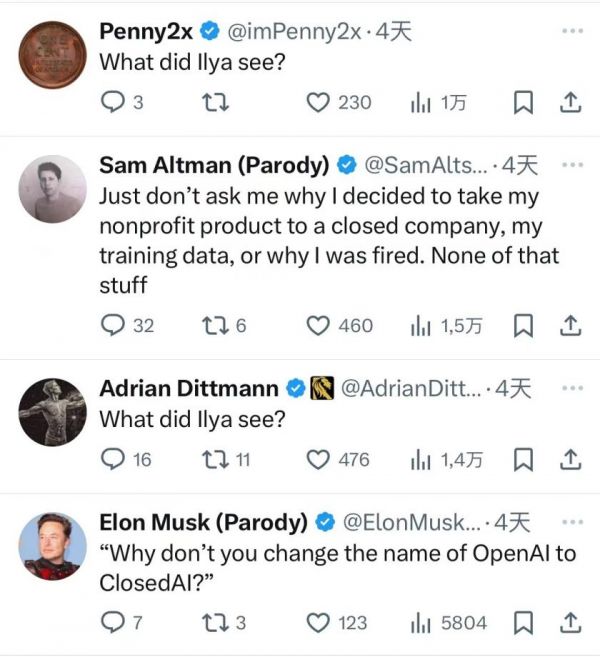Open more options on Sam Altman tweet
Viewport: 600px width, 657px height.
pos(571,163)
